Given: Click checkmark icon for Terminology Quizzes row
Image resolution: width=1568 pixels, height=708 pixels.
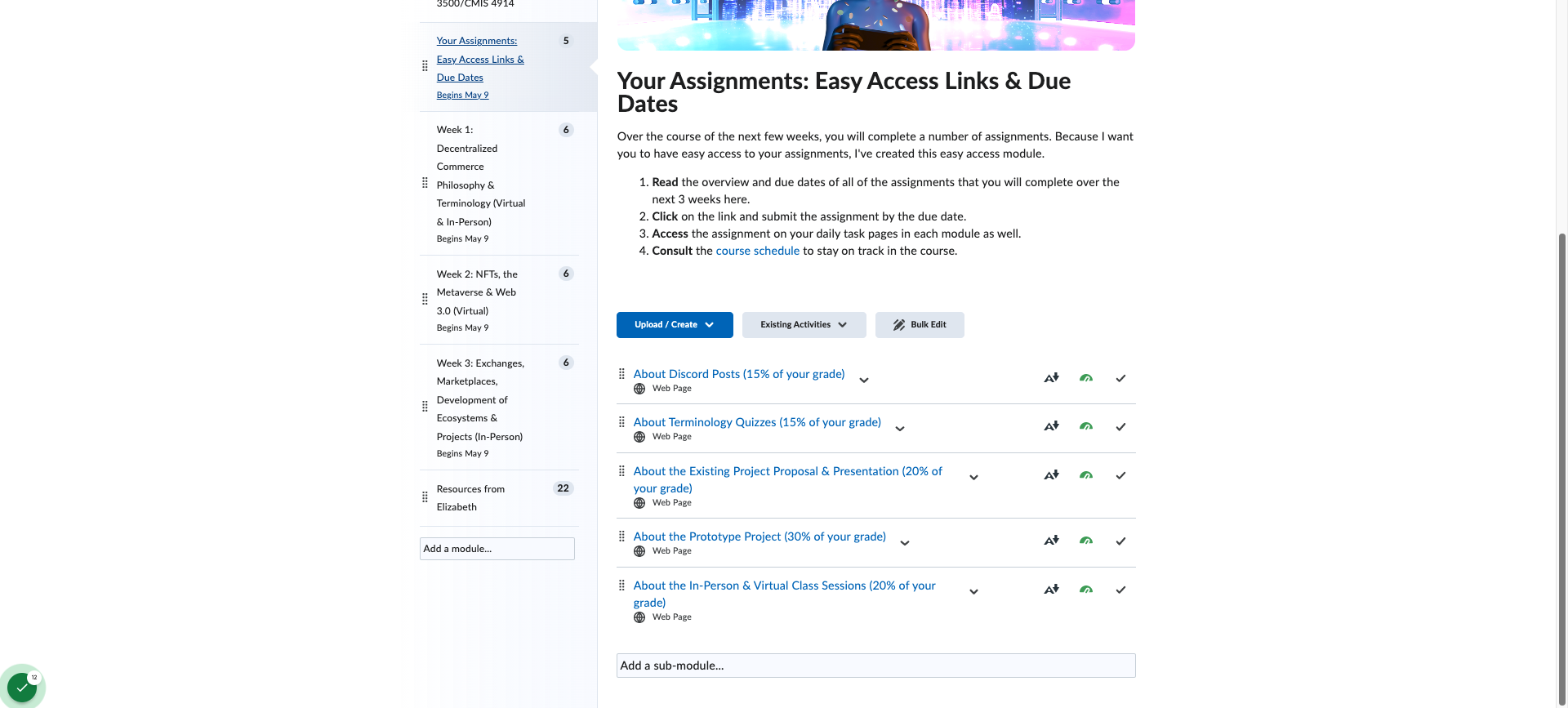Looking at the screenshot, I should click(1120, 426).
